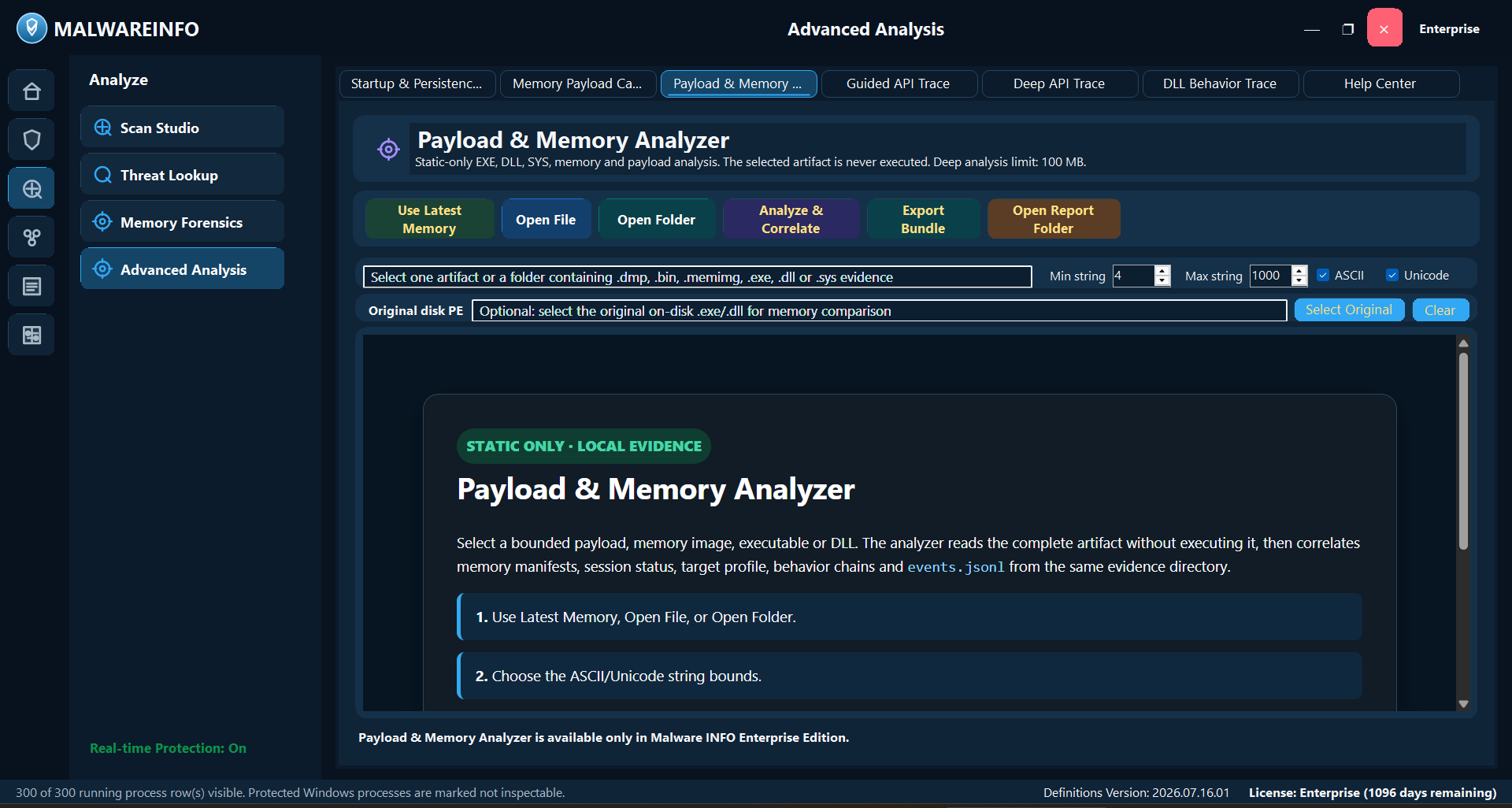The height and width of the screenshot is (808, 1512).
Task: Click the Threat Lookup search icon
Action: tap(103, 175)
